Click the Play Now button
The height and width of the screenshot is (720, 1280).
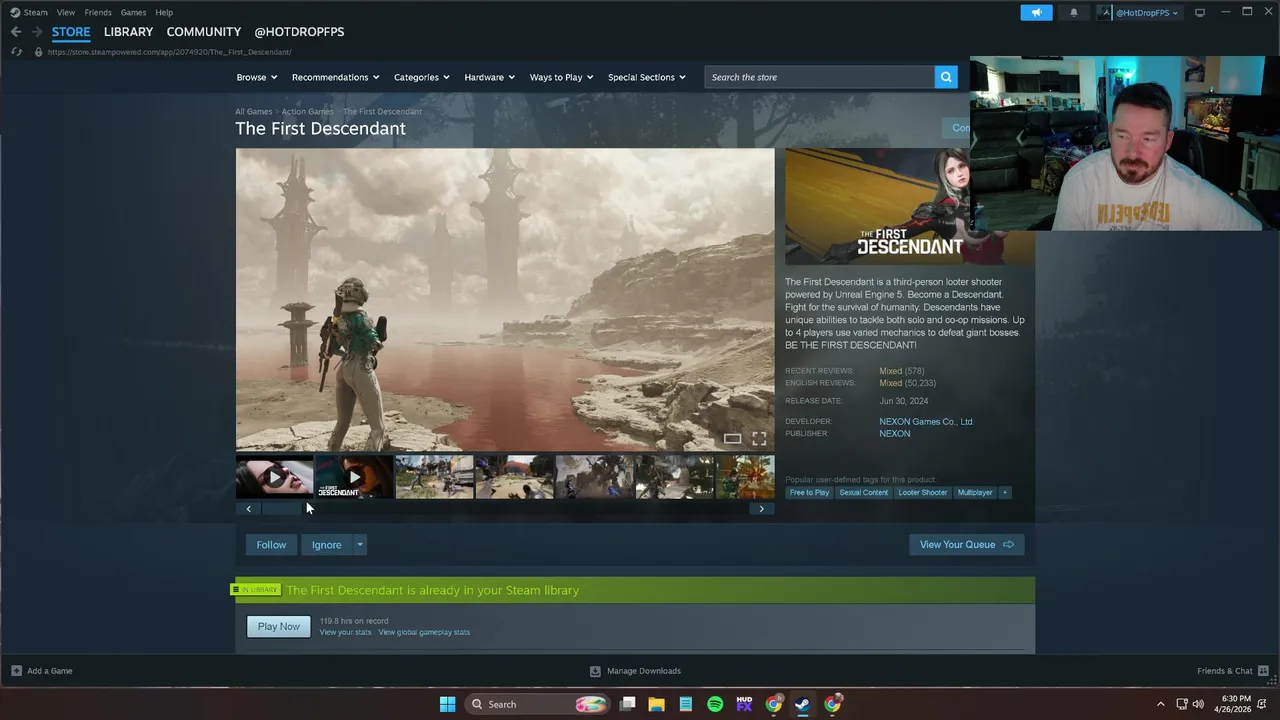pyautogui.click(x=278, y=626)
